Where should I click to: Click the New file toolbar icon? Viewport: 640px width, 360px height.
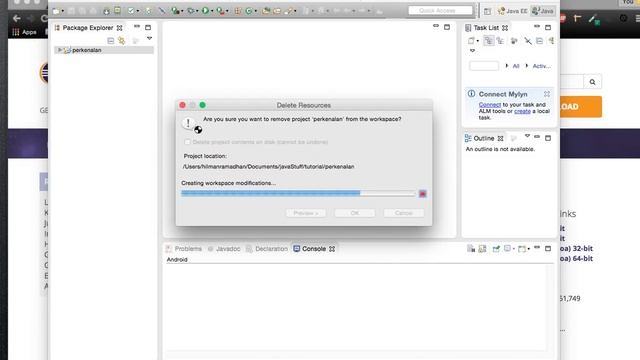click(x=56, y=11)
